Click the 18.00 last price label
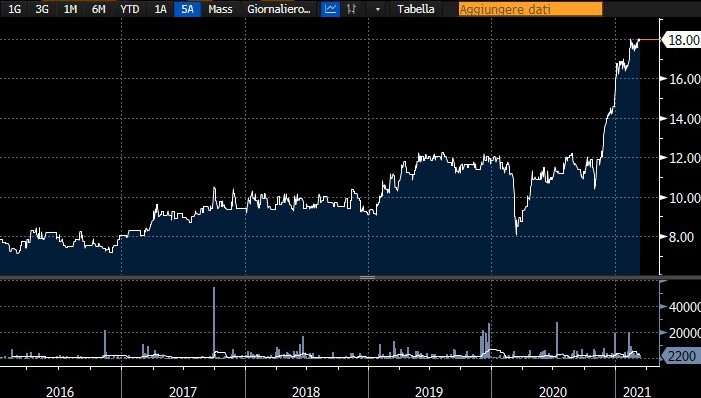701x398 pixels. (681, 40)
